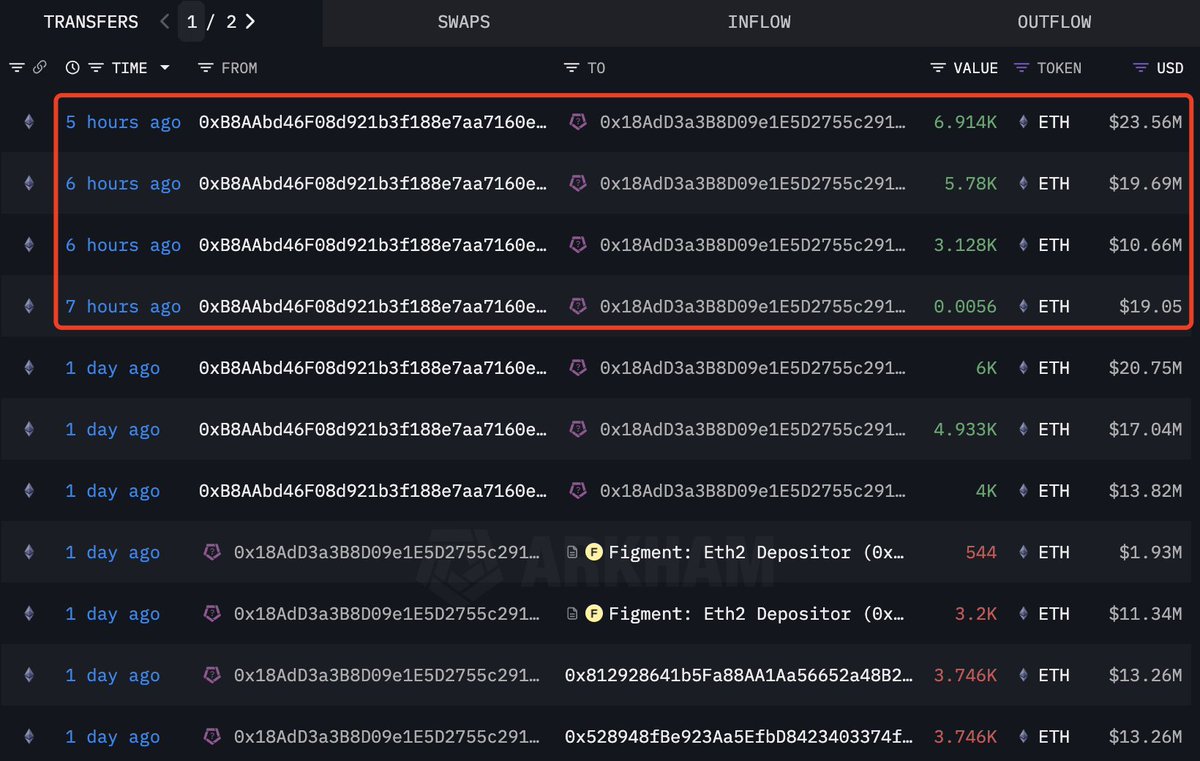
Task: Click the clock icon next to TIME column
Action: [70, 67]
